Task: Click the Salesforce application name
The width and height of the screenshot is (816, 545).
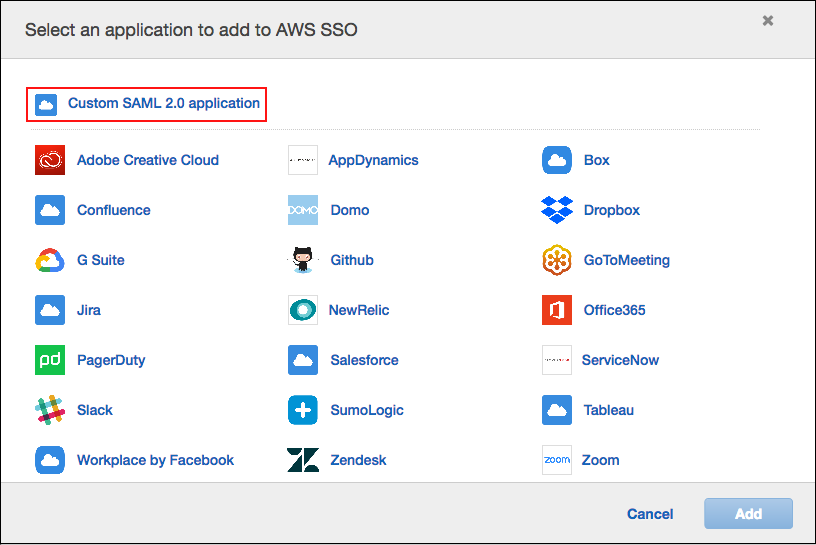Action: [x=364, y=360]
